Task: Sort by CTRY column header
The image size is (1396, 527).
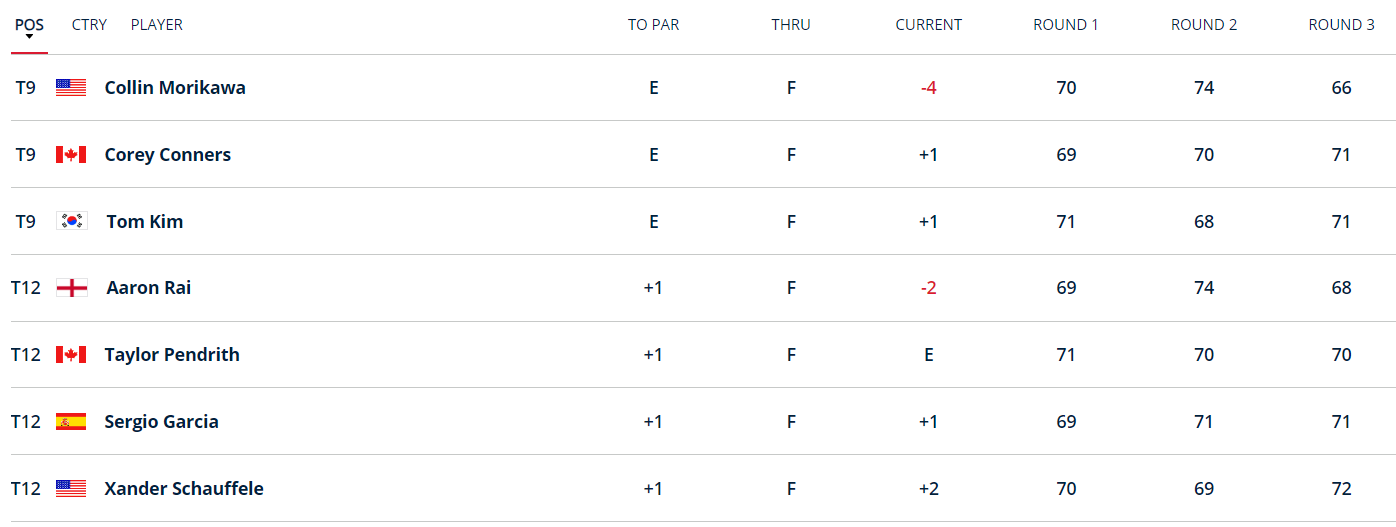Action: (x=89, y=24)
